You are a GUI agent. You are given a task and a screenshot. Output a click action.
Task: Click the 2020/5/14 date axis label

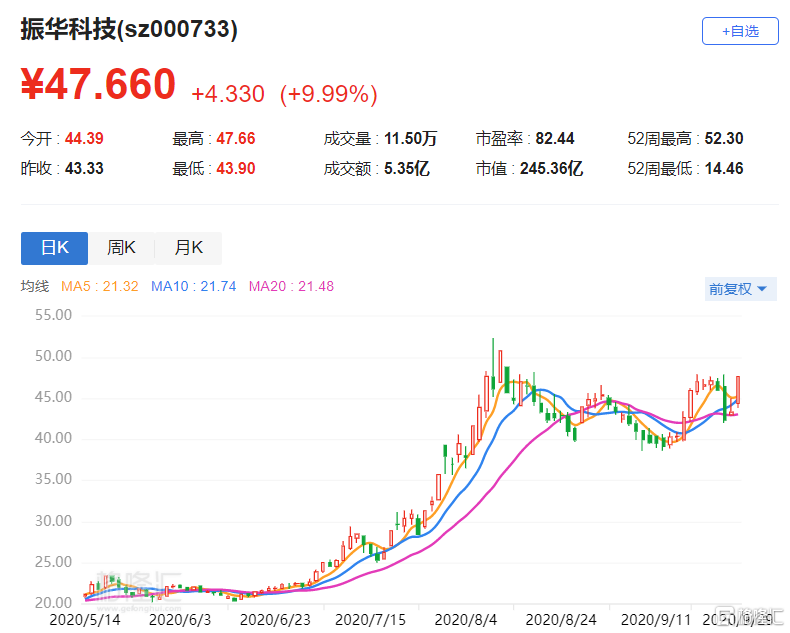[x=85, y=619]
